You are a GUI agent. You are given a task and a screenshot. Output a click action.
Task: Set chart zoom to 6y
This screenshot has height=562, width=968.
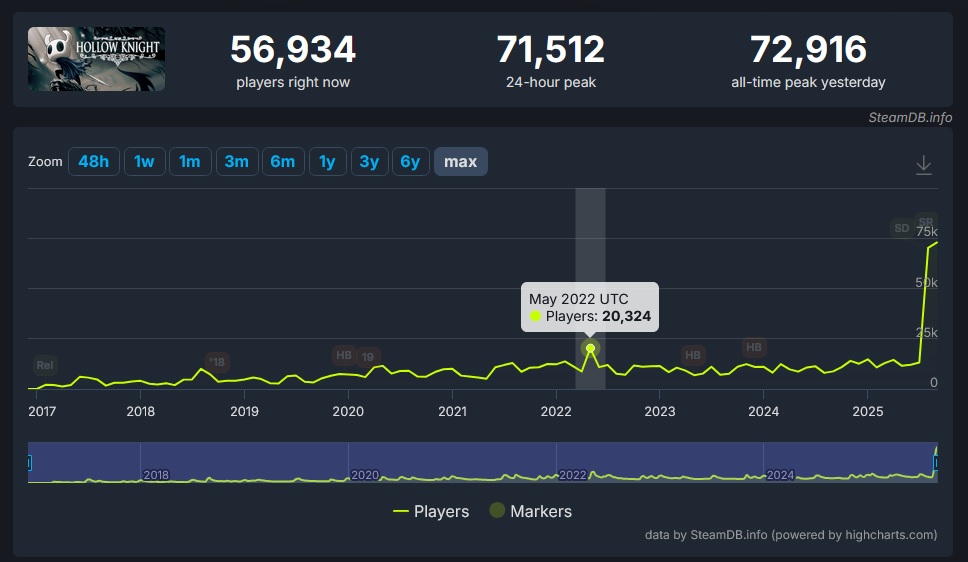point(411,162)
